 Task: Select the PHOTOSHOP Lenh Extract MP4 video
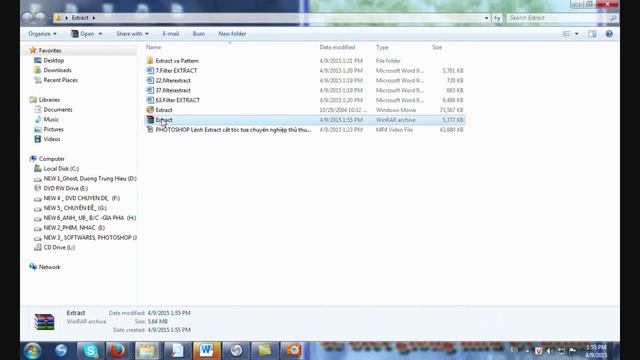click(x=233, y=130)
